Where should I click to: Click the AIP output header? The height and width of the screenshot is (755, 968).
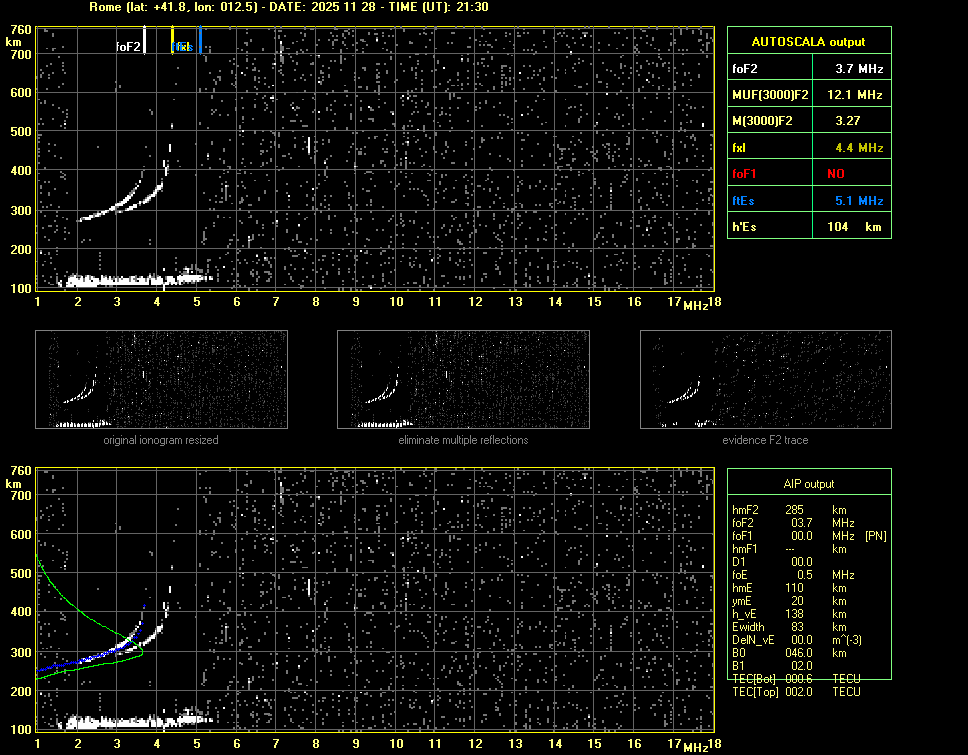[x=808, y=484]
